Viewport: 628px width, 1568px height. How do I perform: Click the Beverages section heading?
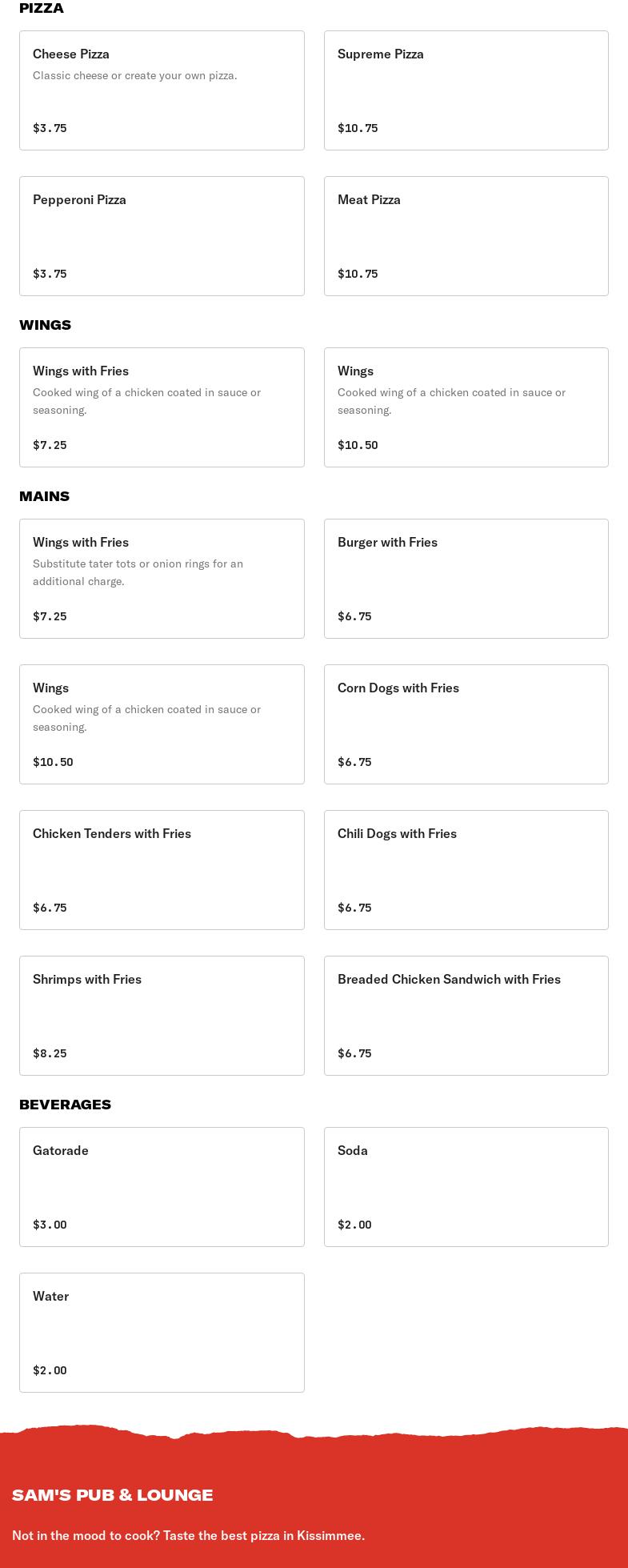(x=65, y=1105)
